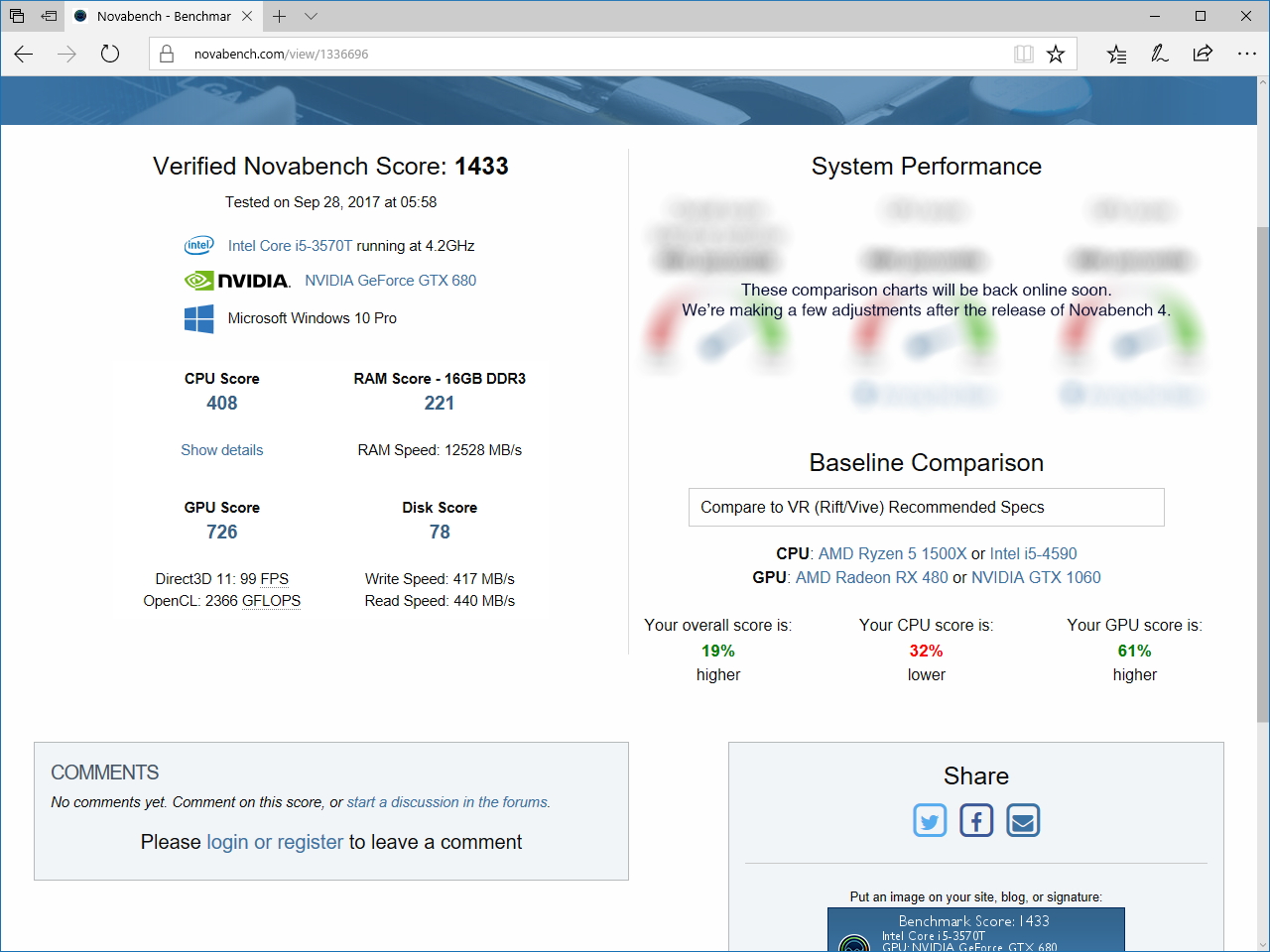Click the browser Back arrow
1270x952 pixels.
pos(24,55)
